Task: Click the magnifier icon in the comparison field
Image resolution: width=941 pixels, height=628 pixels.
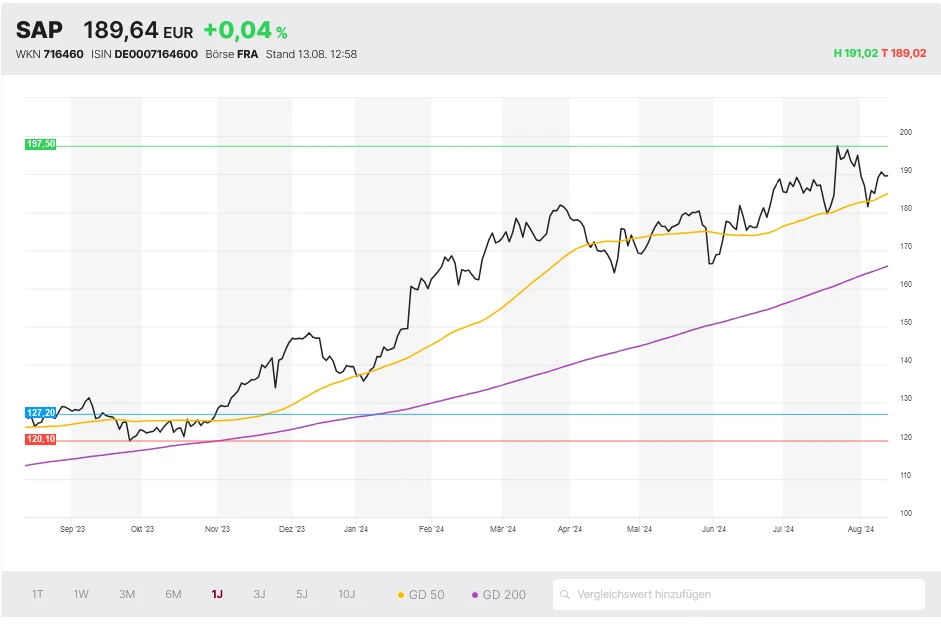Action: [566, 594]
